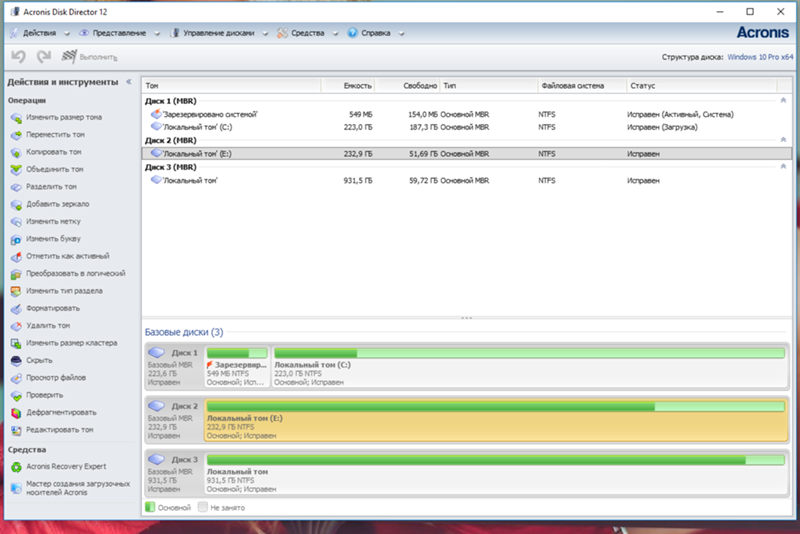Sort by the Емкость column header

(x=348, y=86)
